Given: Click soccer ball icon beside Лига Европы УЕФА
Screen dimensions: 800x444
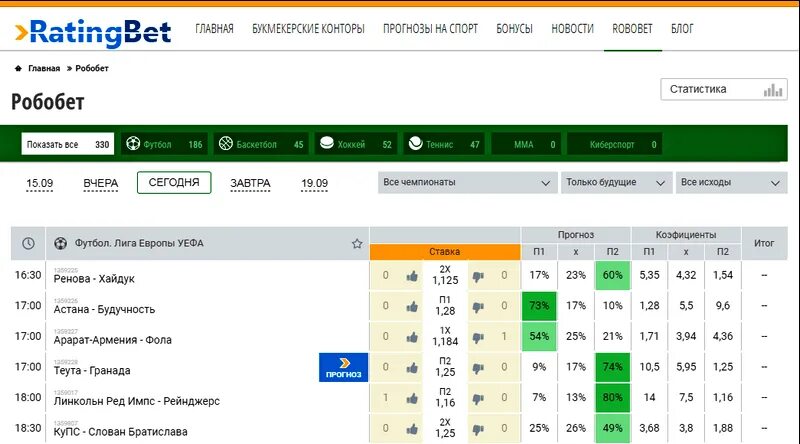Looking at the screenshot, I should click(61, 243).
